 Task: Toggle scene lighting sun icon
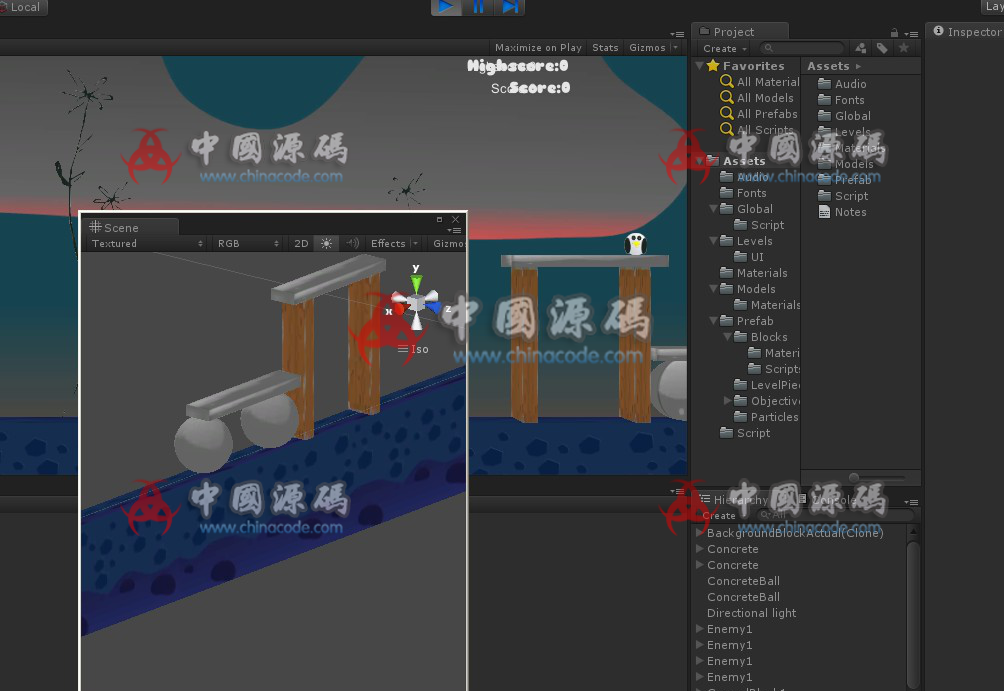326,243
